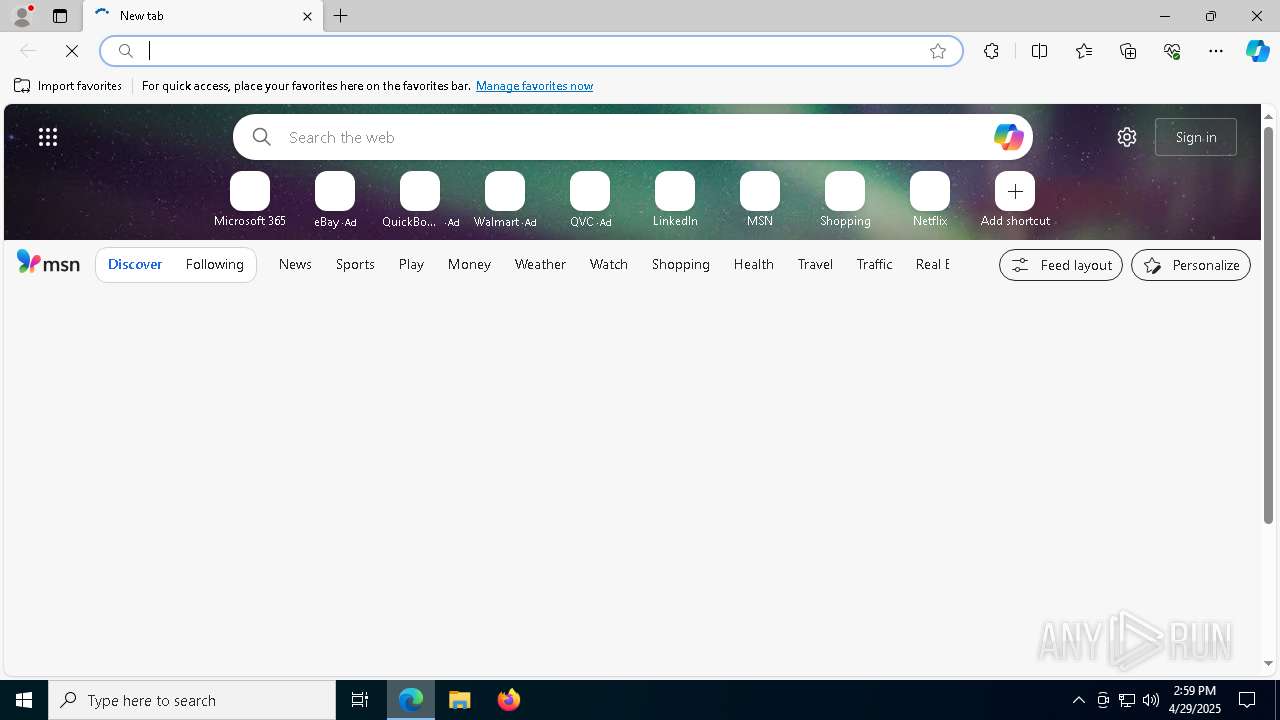Click the Sign in button
Screen dimensions: 1280x720
point(1196,137)
